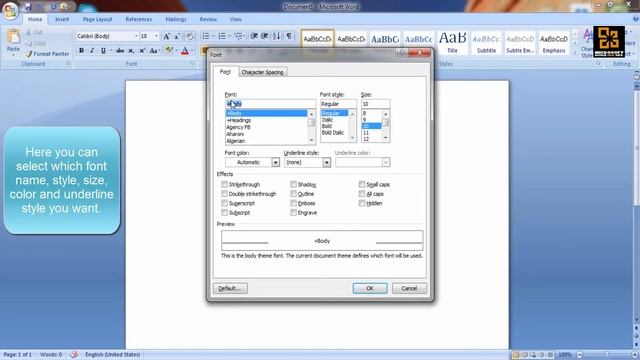The width and height of the screenshot is (640, 360).
Task: Toggle Show/Hide paragraph marks
Action: pyautogui.click(x=289, y=36)
